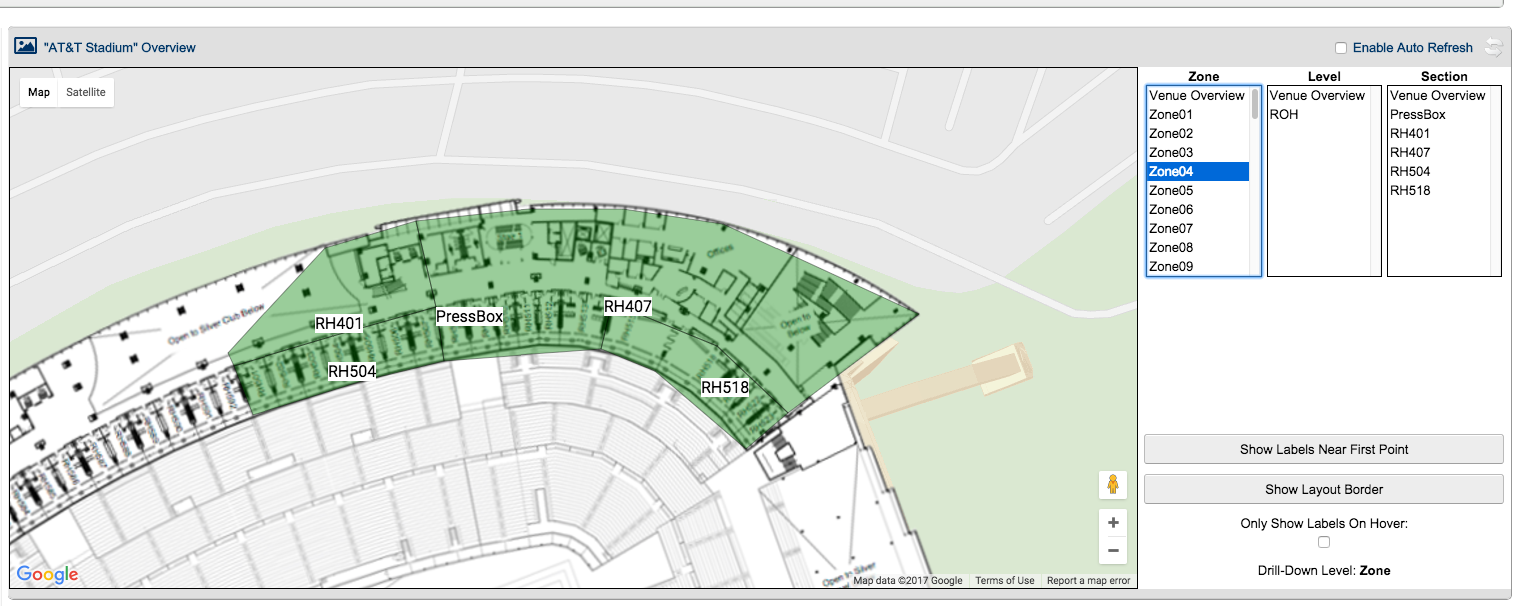This screenshot has height=606, width=1513.
Task: Click the RH407 label on the map
Action: (x=628, y=307)
